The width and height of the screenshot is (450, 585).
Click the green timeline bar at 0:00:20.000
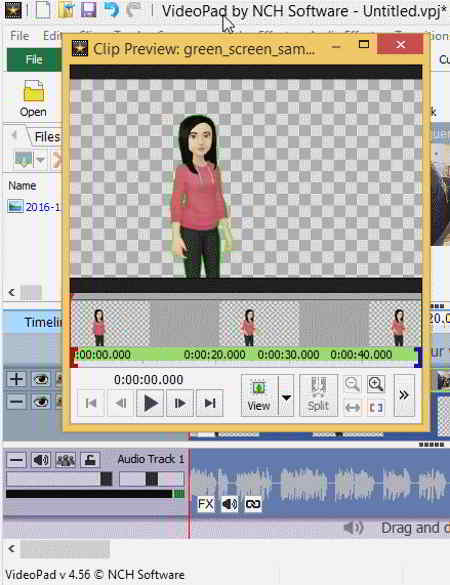tap(215, 355)
